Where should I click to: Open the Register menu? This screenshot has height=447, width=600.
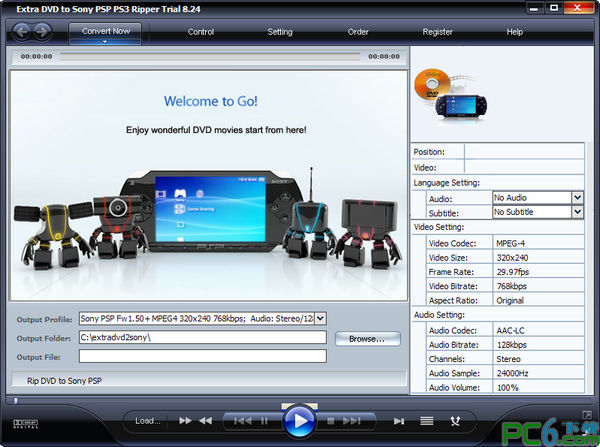pyautogui.click(x=437, y=32)
